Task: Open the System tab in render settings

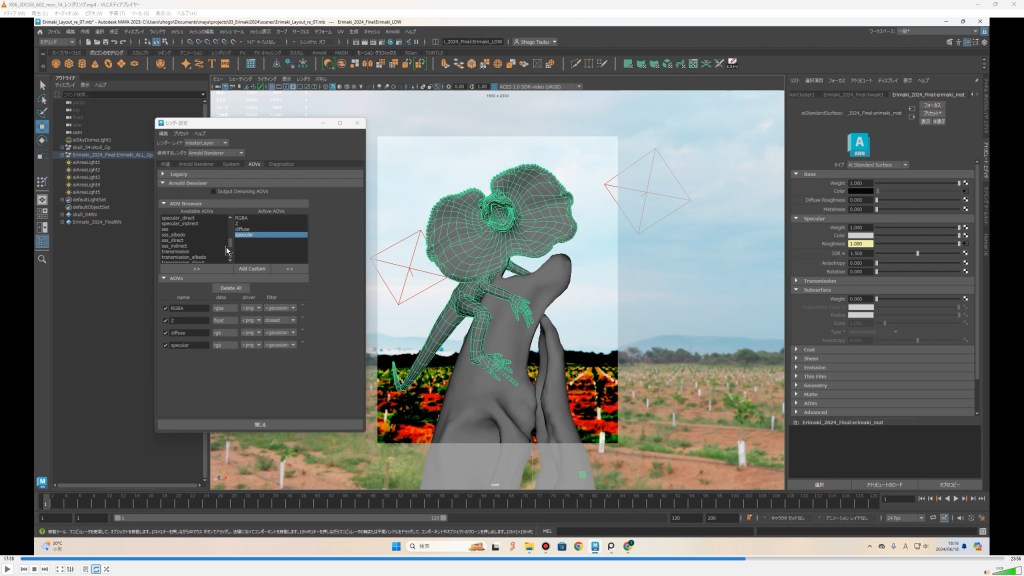Action: (231, 163)
